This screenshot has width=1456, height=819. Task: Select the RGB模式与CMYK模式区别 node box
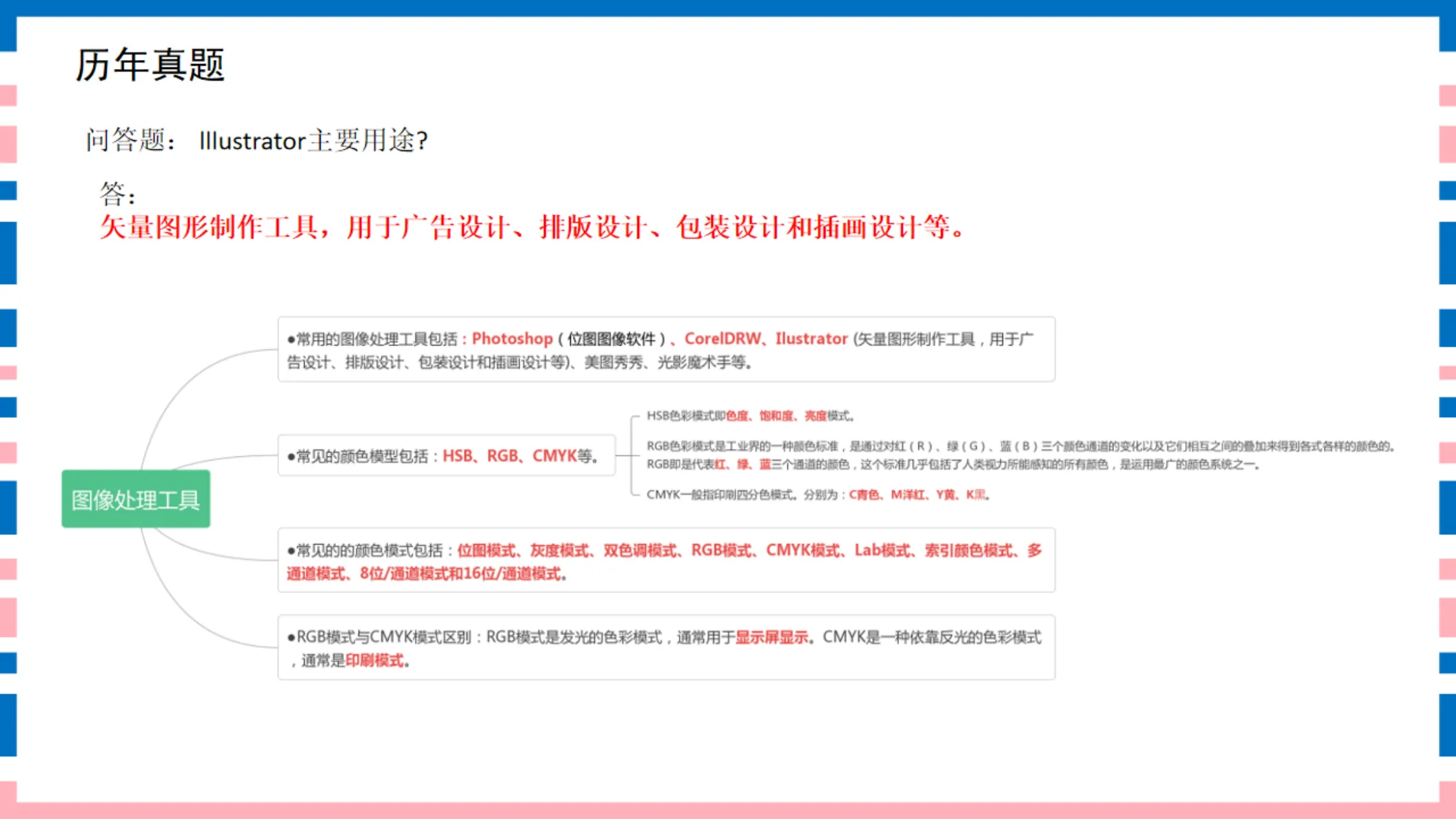coord(666,647)
